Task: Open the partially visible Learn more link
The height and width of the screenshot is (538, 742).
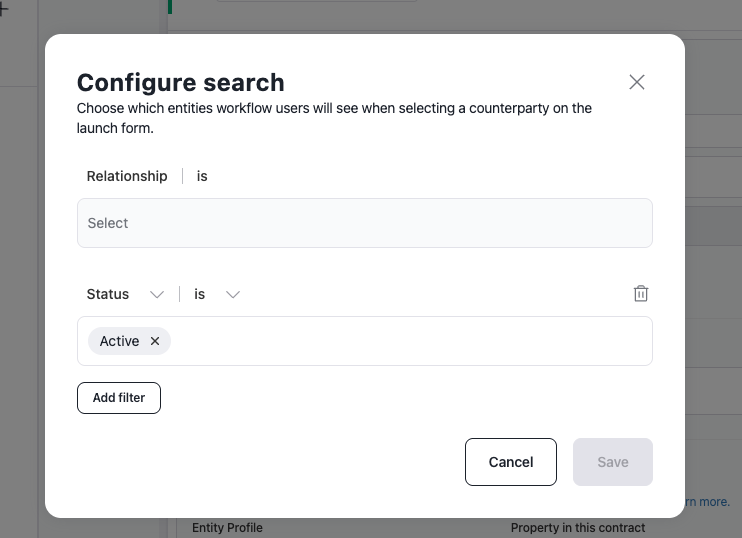Action: tap(707, 502)
